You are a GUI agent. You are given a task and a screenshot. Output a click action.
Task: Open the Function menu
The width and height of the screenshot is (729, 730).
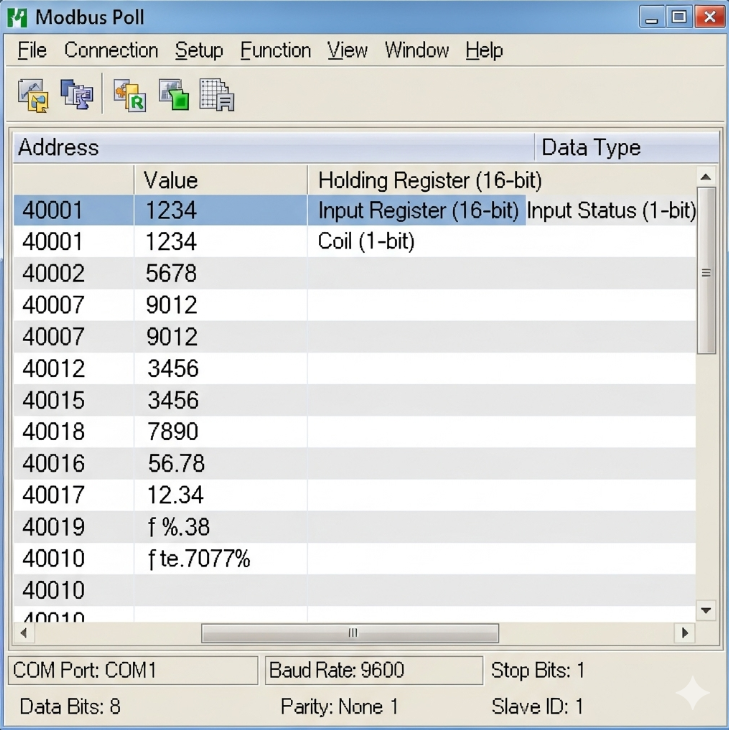pos(276,50)
